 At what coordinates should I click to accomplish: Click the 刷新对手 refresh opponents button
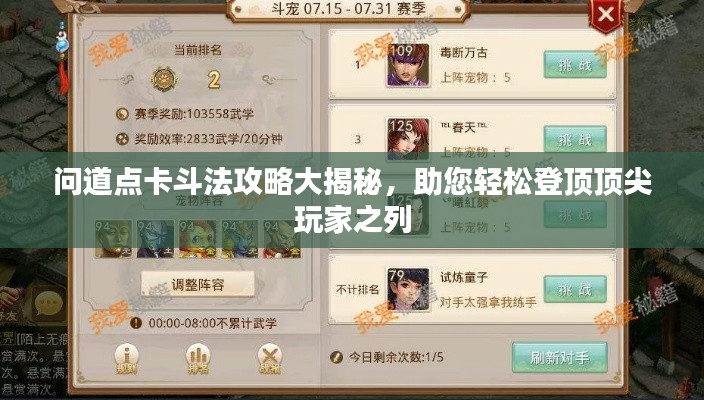(559, 357)
